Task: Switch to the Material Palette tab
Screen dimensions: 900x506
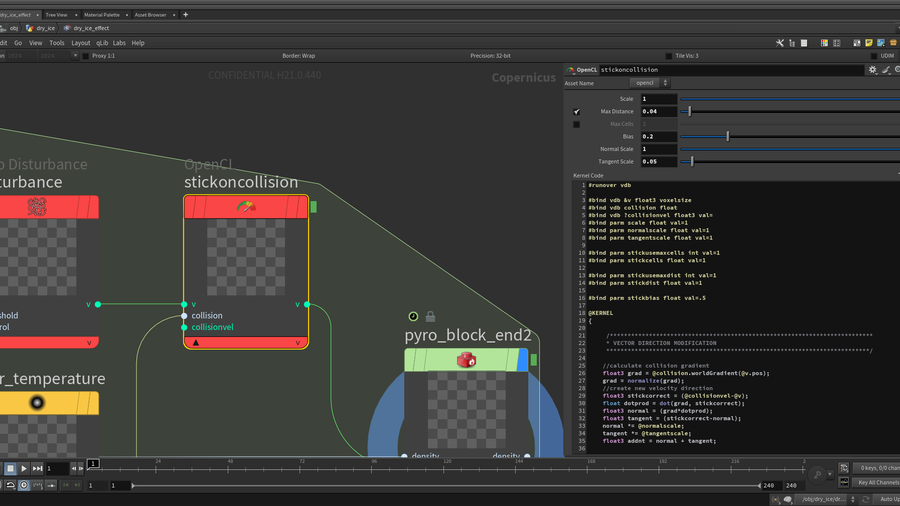Action: tap(101, 15)
